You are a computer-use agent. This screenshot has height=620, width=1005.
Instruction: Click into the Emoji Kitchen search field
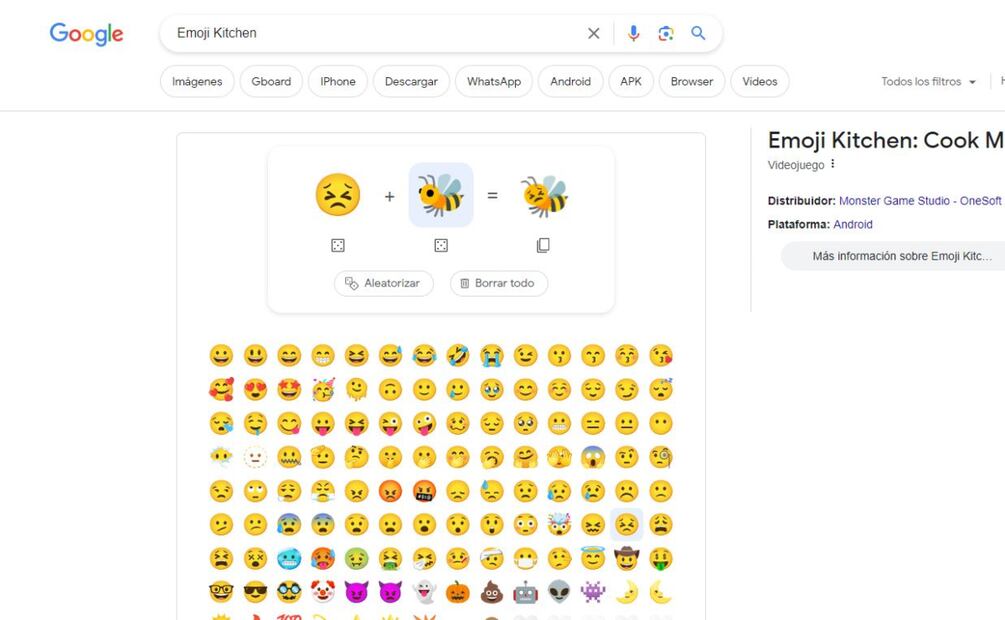370,33
